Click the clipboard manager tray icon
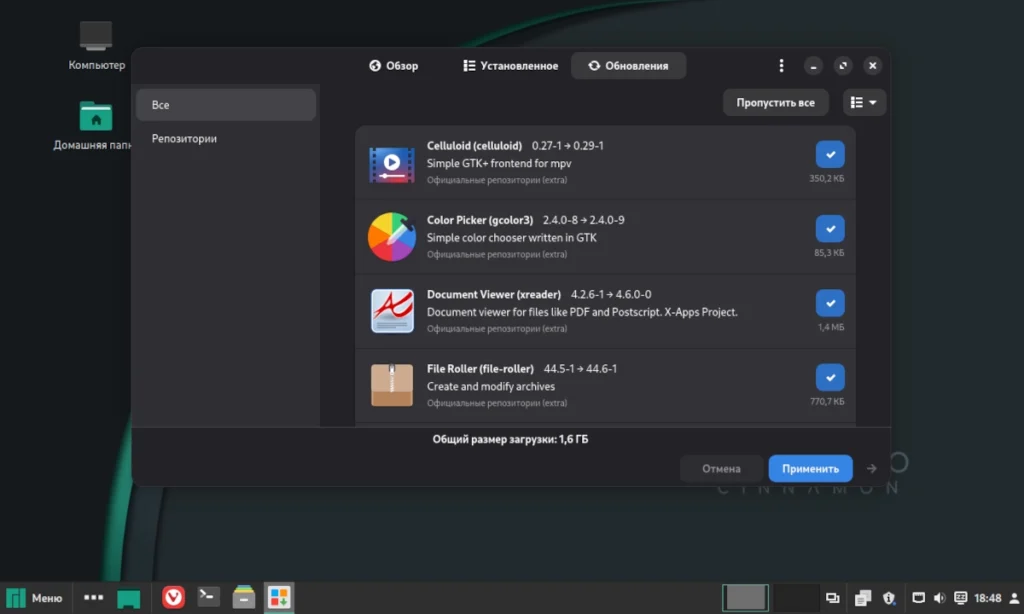1024x614 pixels. (863, 598)
